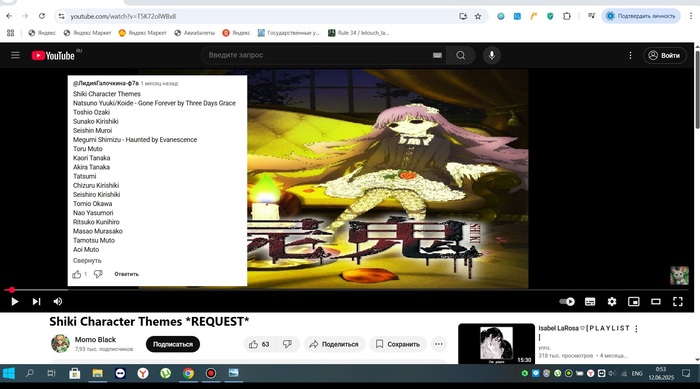Image resolution: width=700 pixels, height=389 pixels.
Task: Reload the page
Action: [42, 16]
